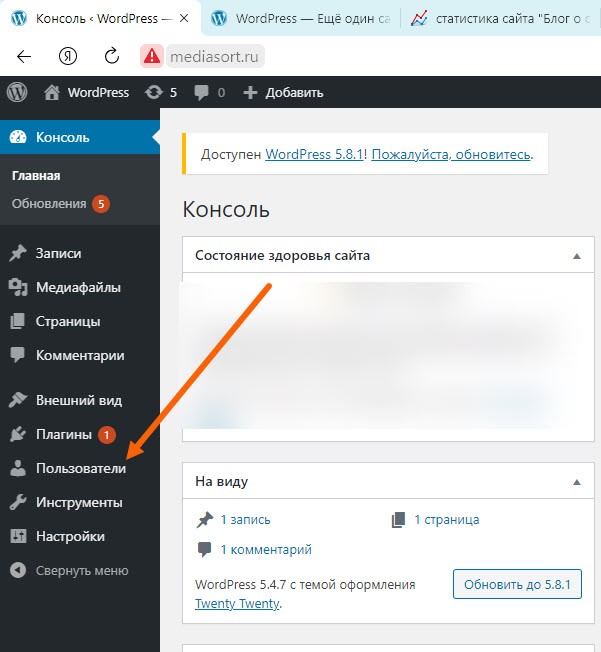The height and width of the screenshot is (652, 601).
Task: Click the Yandex home icon
Action: [68, 55]
